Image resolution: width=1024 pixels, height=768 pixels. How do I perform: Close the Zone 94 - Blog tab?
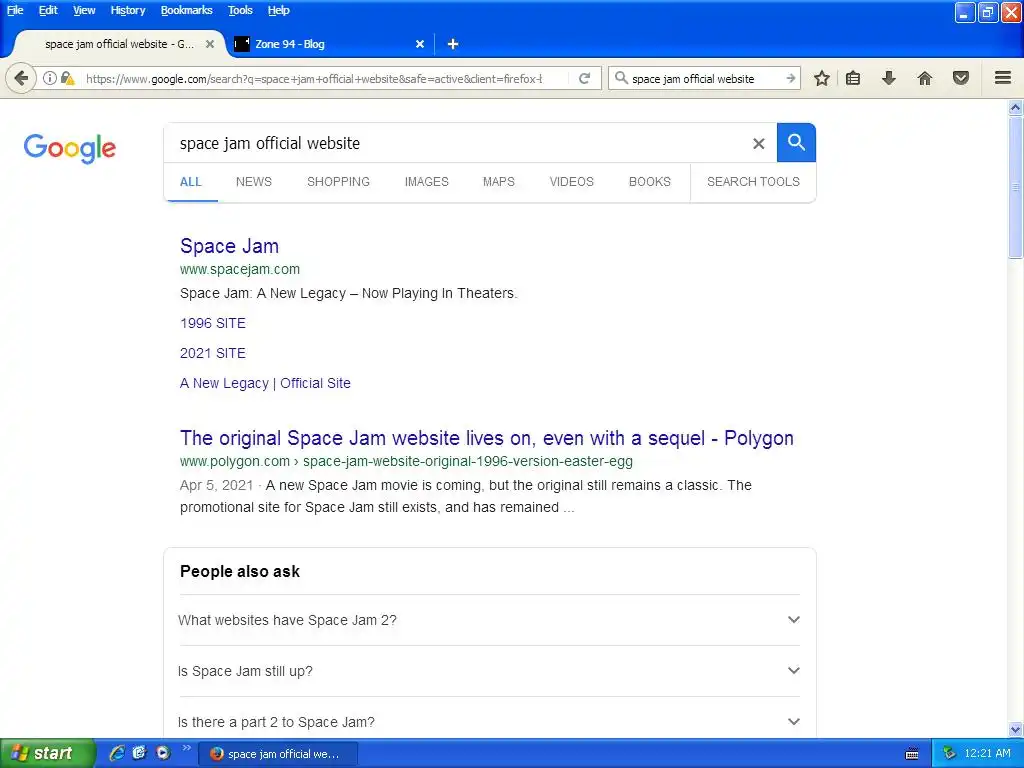coord(420,44)
